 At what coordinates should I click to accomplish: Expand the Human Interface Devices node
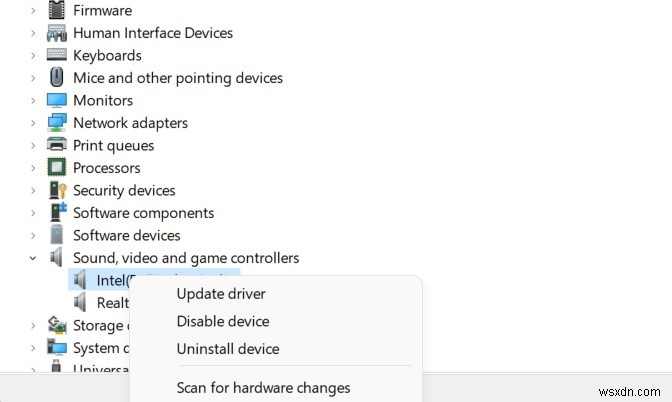click(33, 33)
